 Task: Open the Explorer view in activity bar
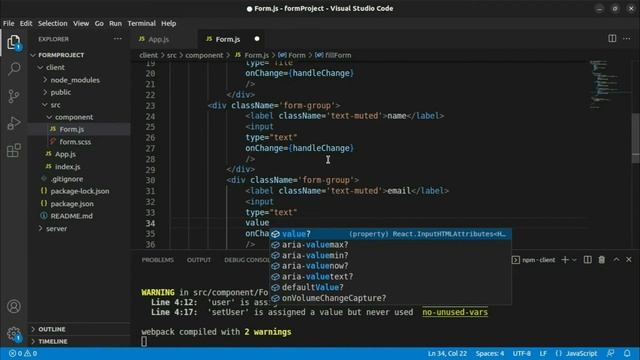pos(13,42)
